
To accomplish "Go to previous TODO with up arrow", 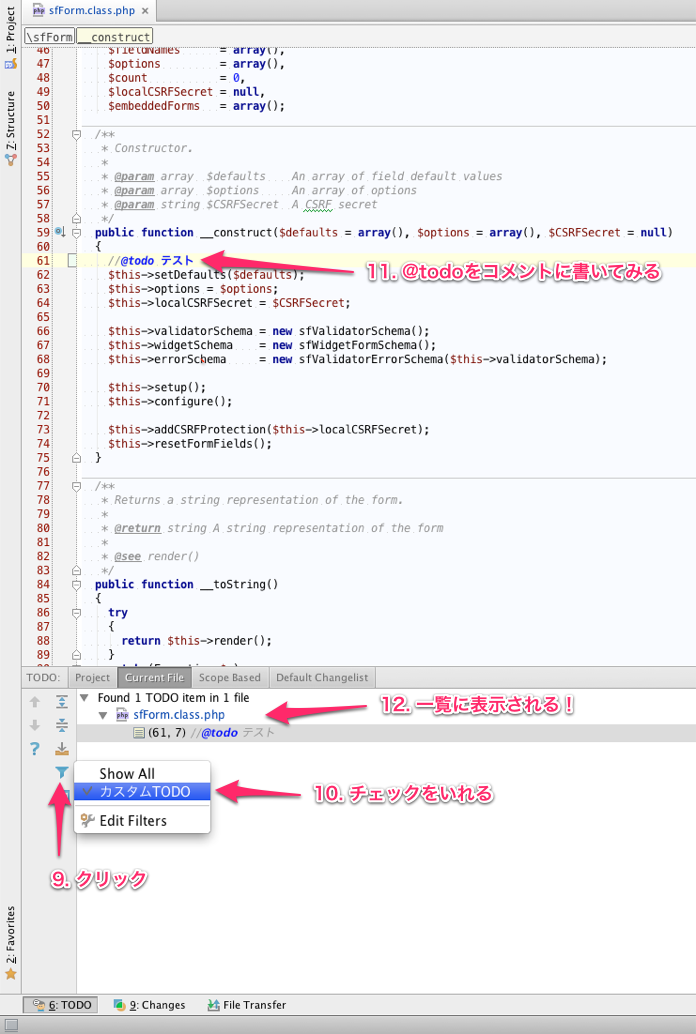I will pyautogui.click(x=35, y=701).
